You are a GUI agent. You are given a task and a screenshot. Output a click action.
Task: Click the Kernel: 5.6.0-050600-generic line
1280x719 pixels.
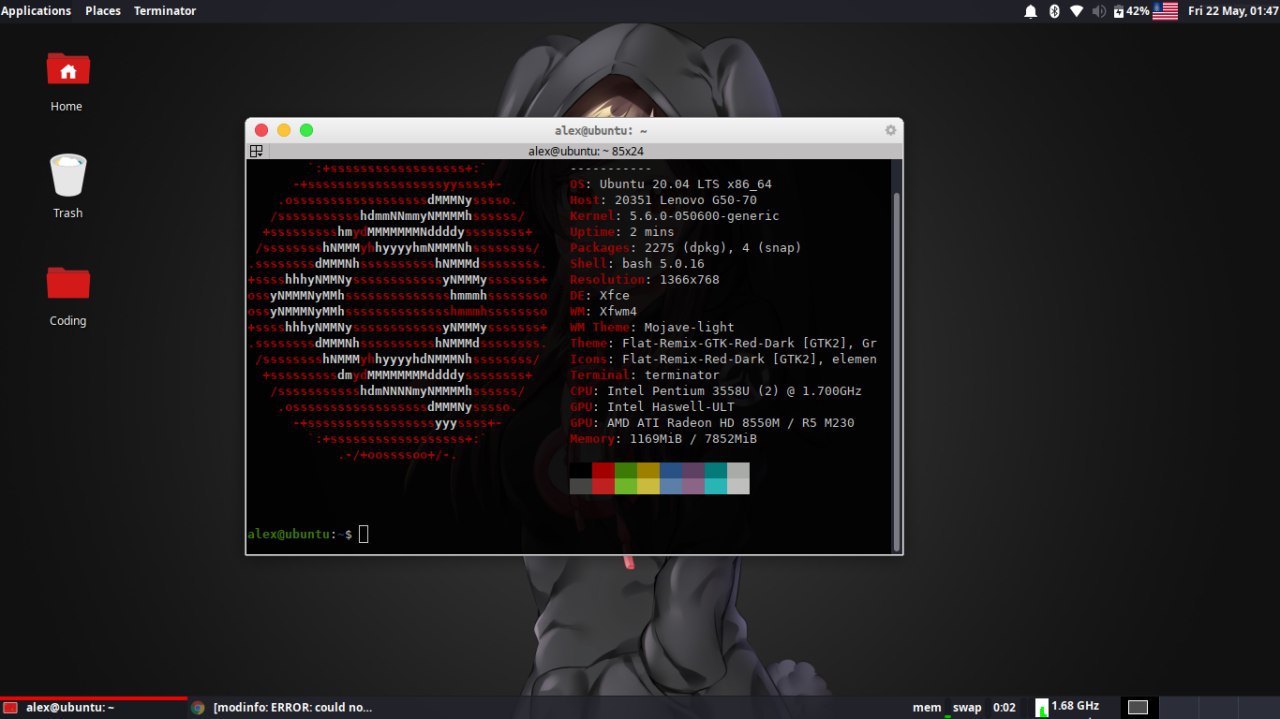point(674,216)
